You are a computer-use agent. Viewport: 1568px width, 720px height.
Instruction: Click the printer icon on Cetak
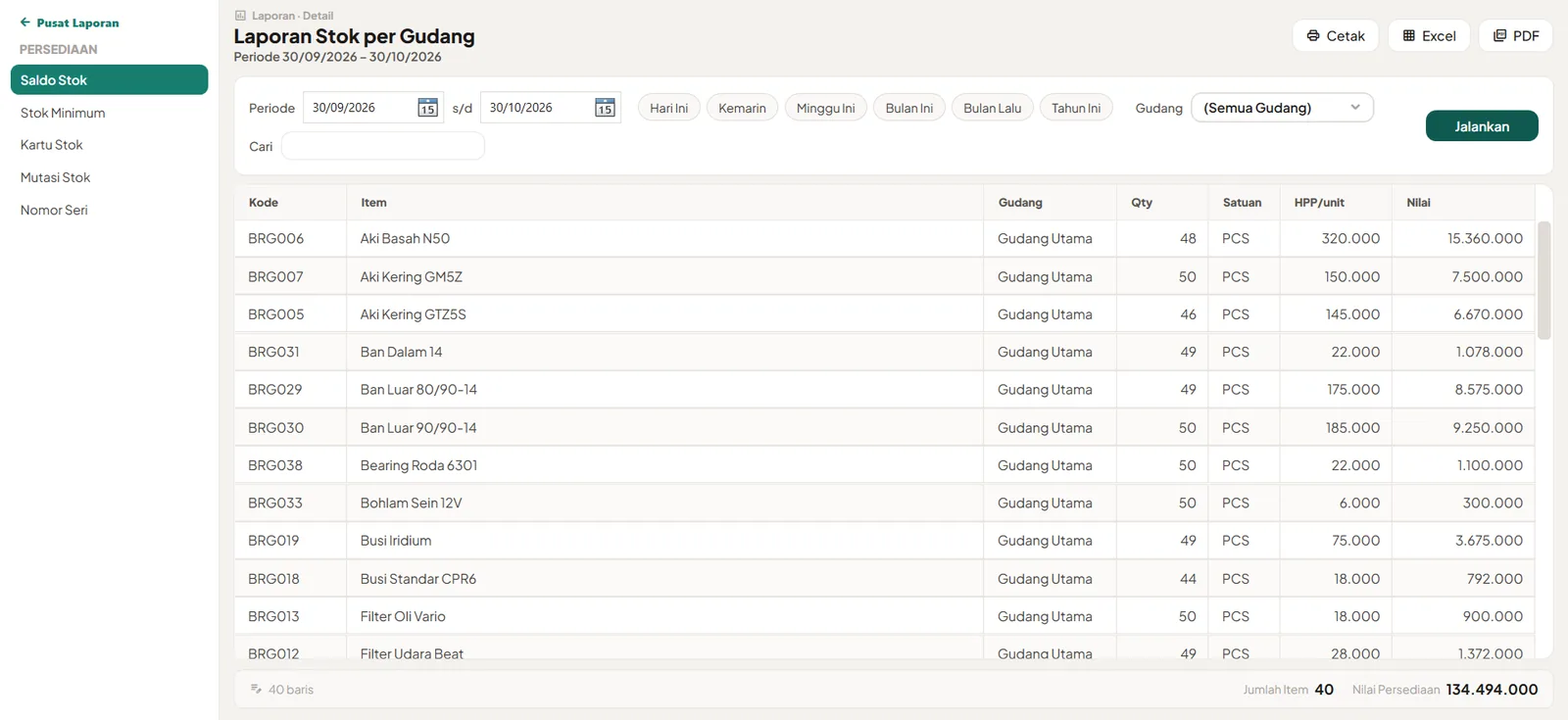1313,36
